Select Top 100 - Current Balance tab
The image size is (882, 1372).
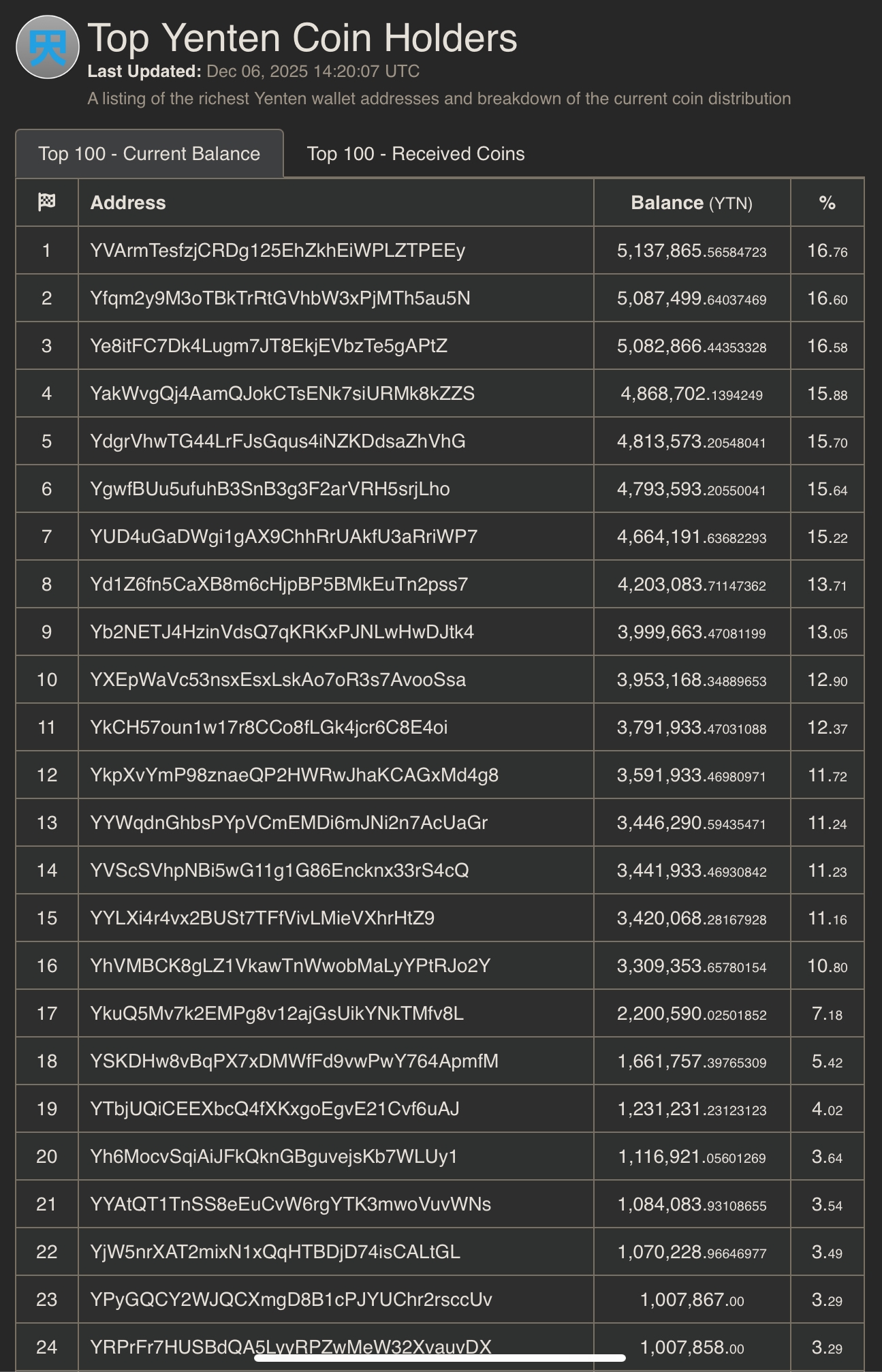[149, 154]
